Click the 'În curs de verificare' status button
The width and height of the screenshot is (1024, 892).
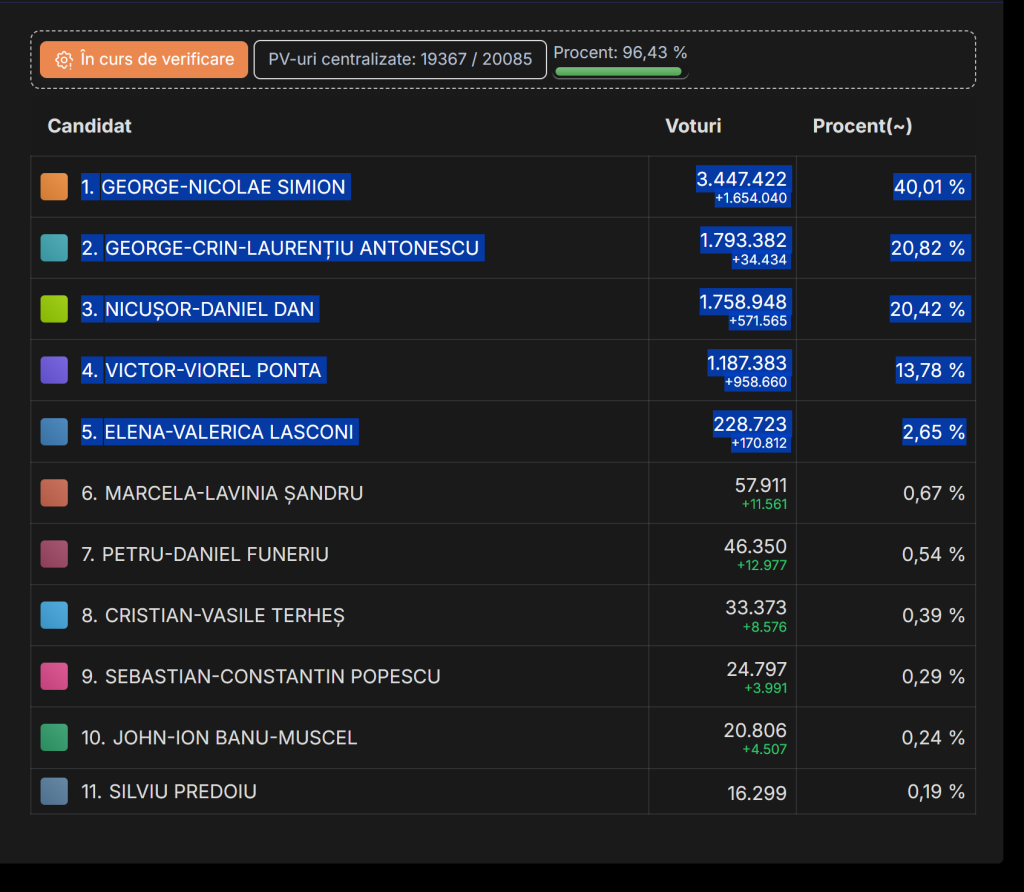[x=144, y=59]
